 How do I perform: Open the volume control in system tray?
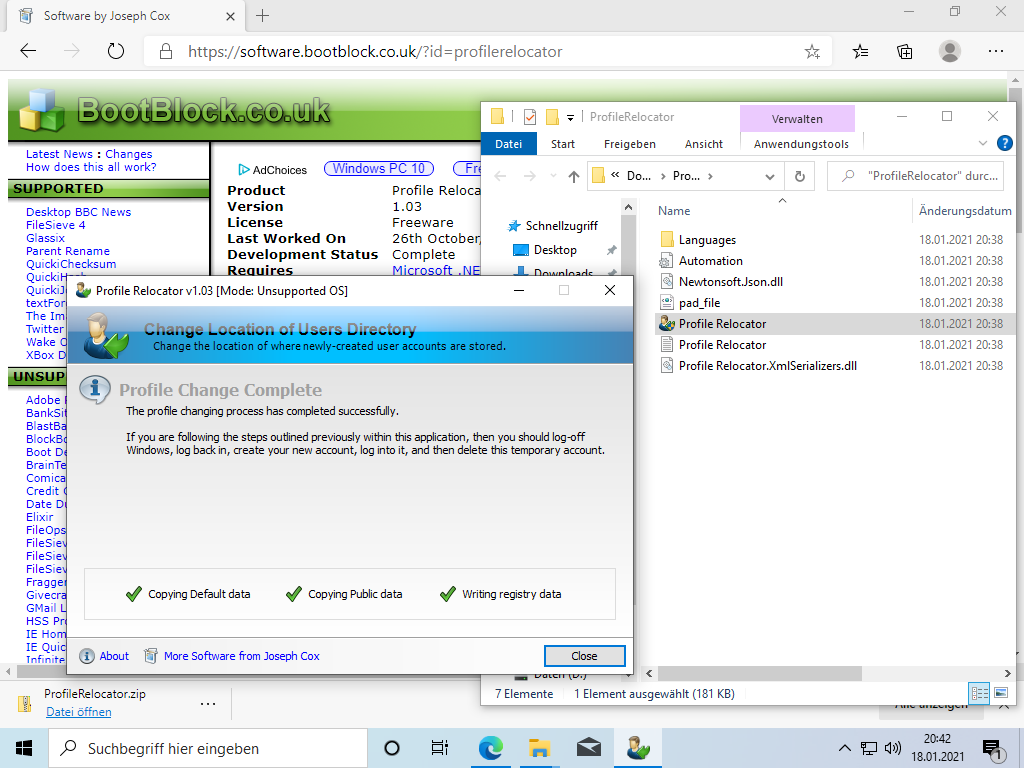click(x=893, y=748)
